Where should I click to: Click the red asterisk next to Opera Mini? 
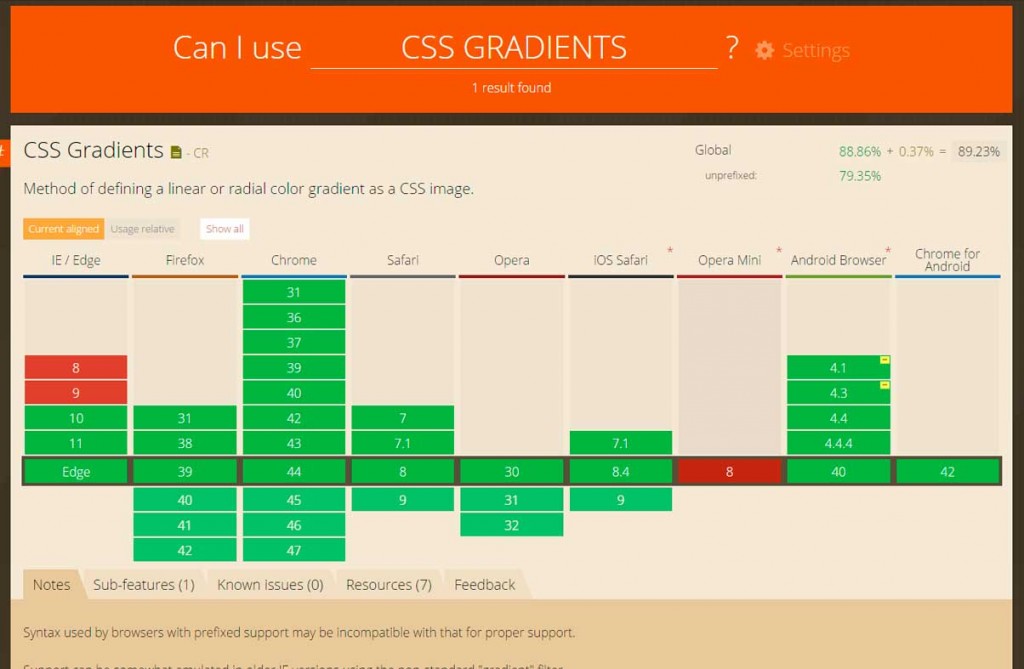(x=778, y=250)
